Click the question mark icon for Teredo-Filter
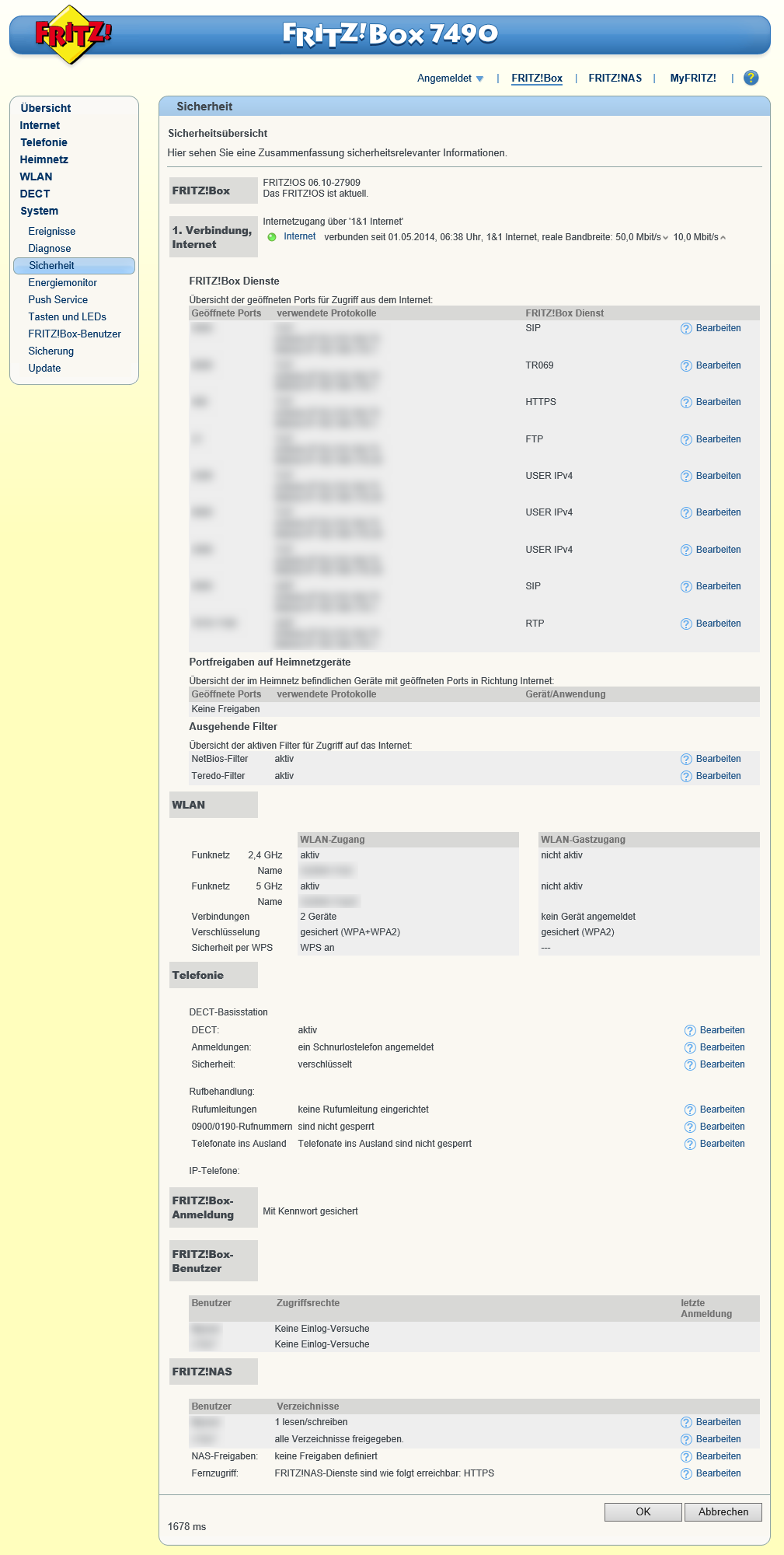The width and height of the screenshot is (784, 1555). [686, 776]
